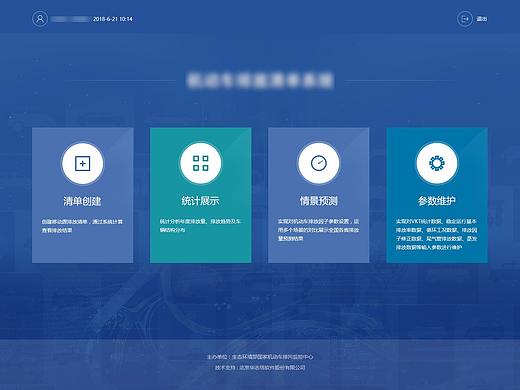Click the description text under 参数维护

[437, 234]
